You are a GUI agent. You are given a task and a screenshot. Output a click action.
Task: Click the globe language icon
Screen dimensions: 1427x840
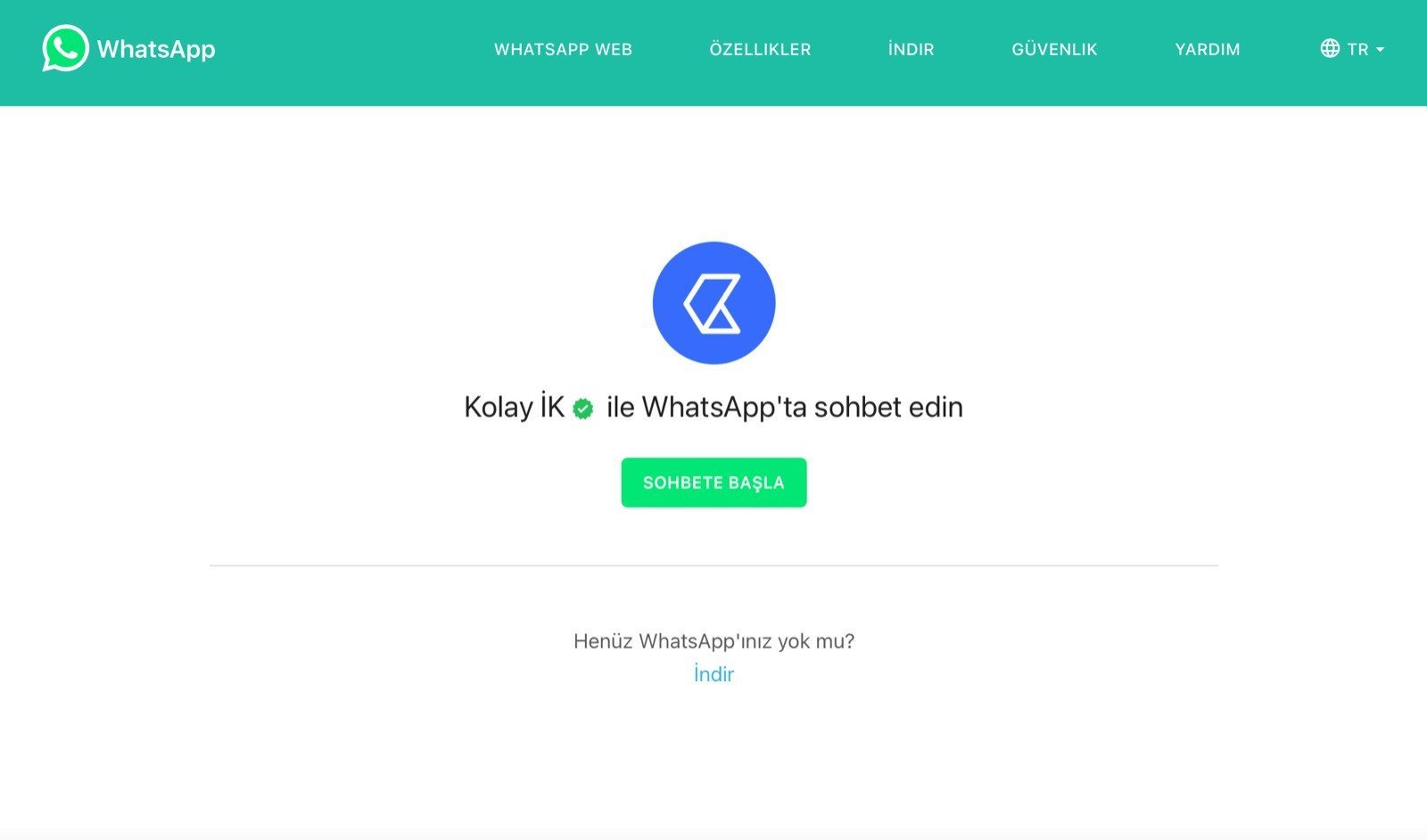coord(1330,48)
